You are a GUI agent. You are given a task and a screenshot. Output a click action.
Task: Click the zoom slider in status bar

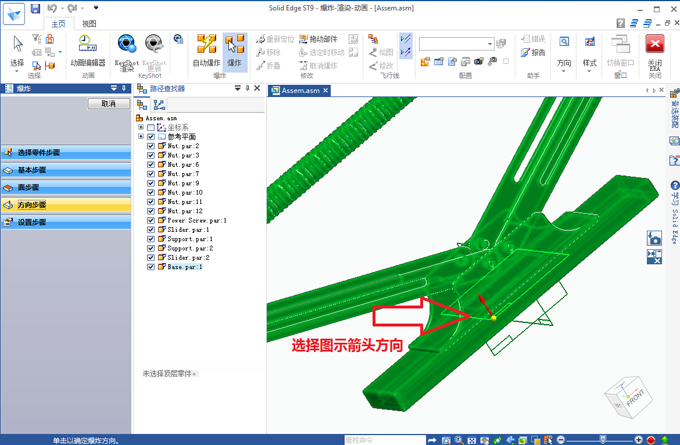(x=602, y=440)
